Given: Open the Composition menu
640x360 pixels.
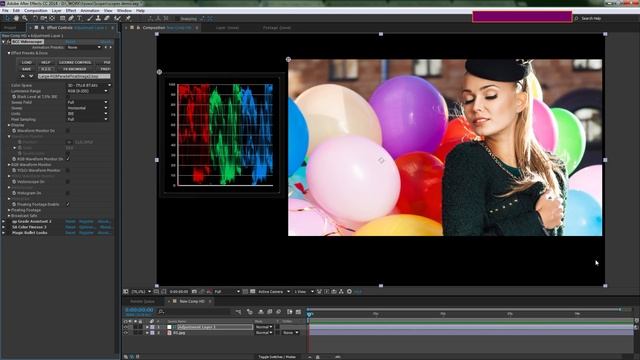Looking at the screenshot, I should click(36, 11).
